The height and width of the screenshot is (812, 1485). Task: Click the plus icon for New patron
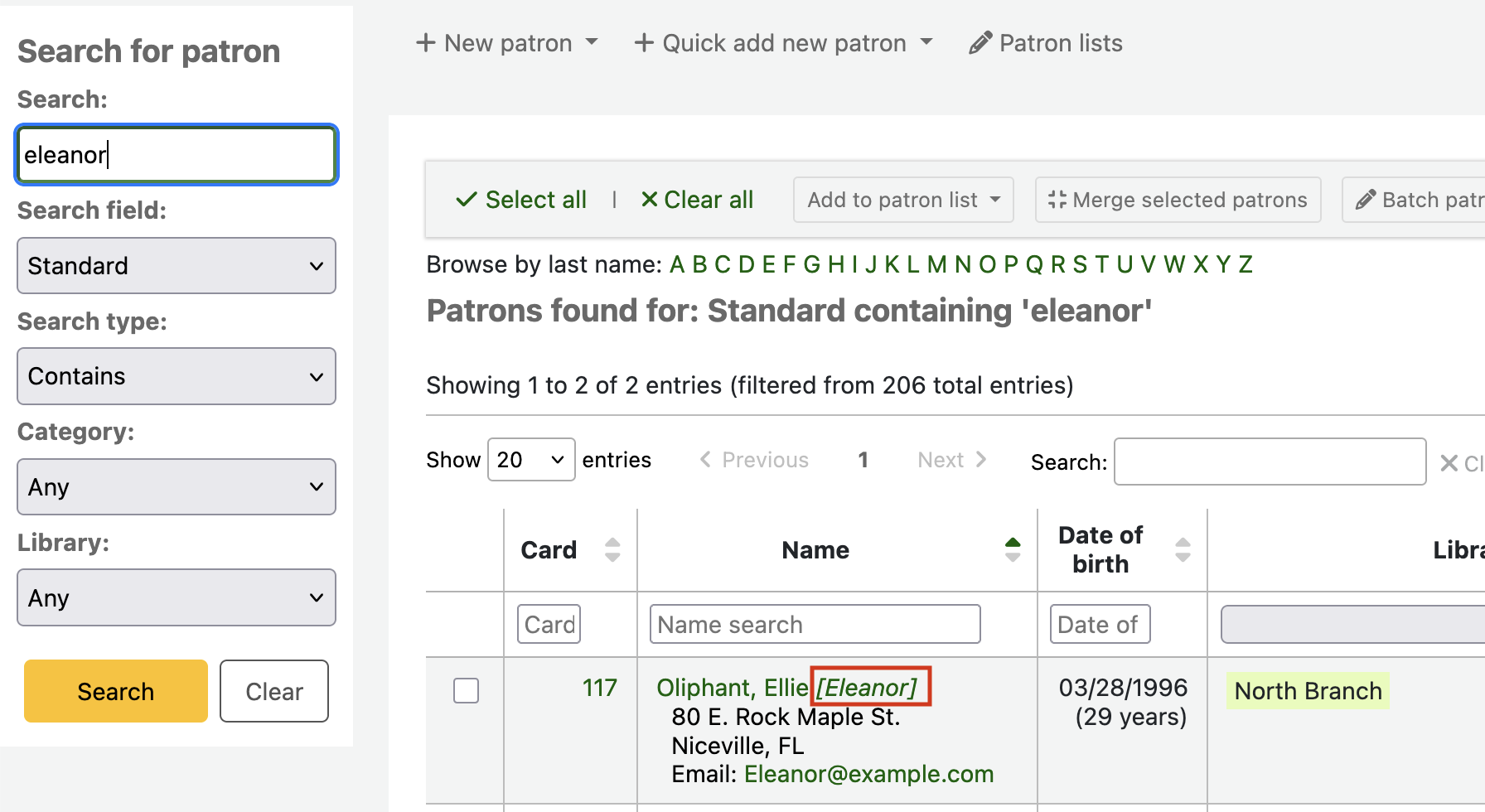[x=425, y=43]
